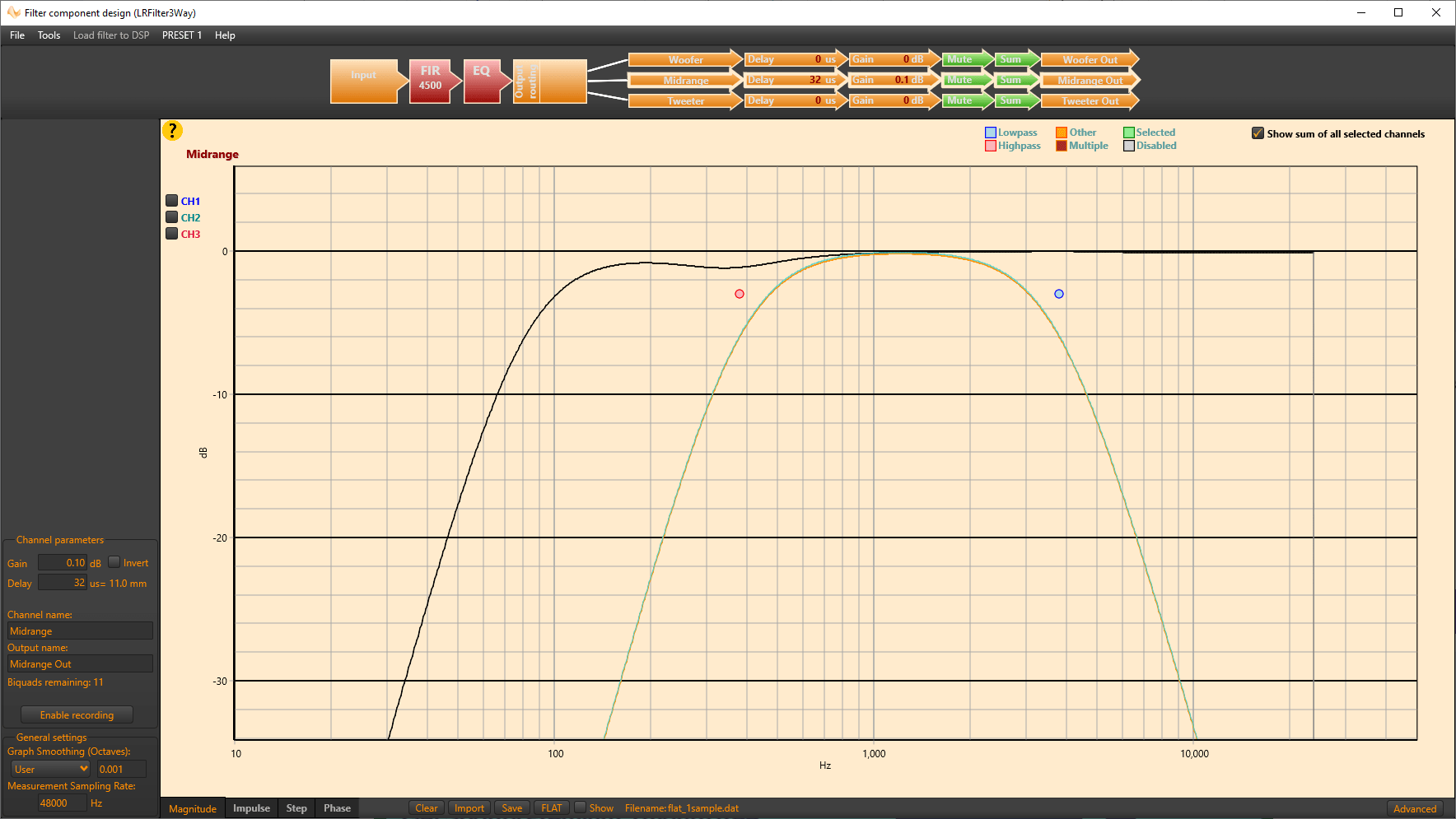This screenshot has width=1456, height=819.
Task: Mute the Midrange channel
Action: tap(968, 80)
